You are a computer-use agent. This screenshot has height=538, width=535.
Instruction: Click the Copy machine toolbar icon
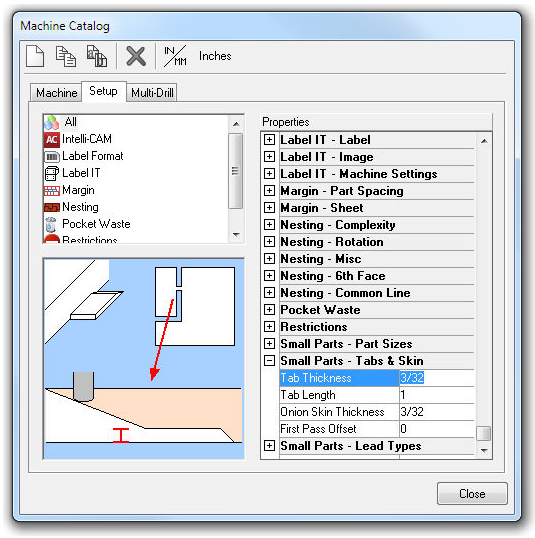coord(66,56)
